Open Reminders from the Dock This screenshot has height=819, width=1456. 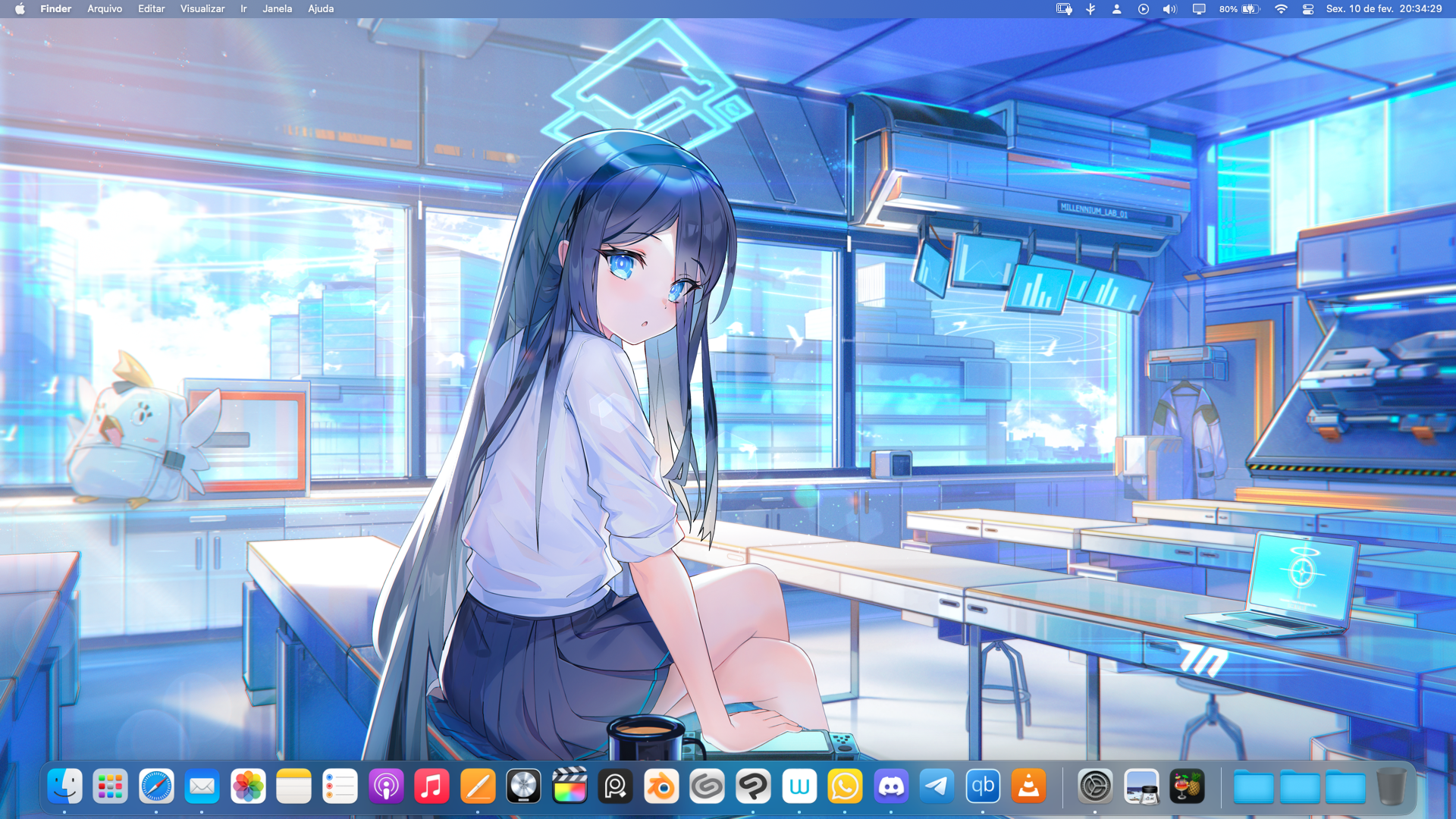pyautogui.click(x=340, y=786)
